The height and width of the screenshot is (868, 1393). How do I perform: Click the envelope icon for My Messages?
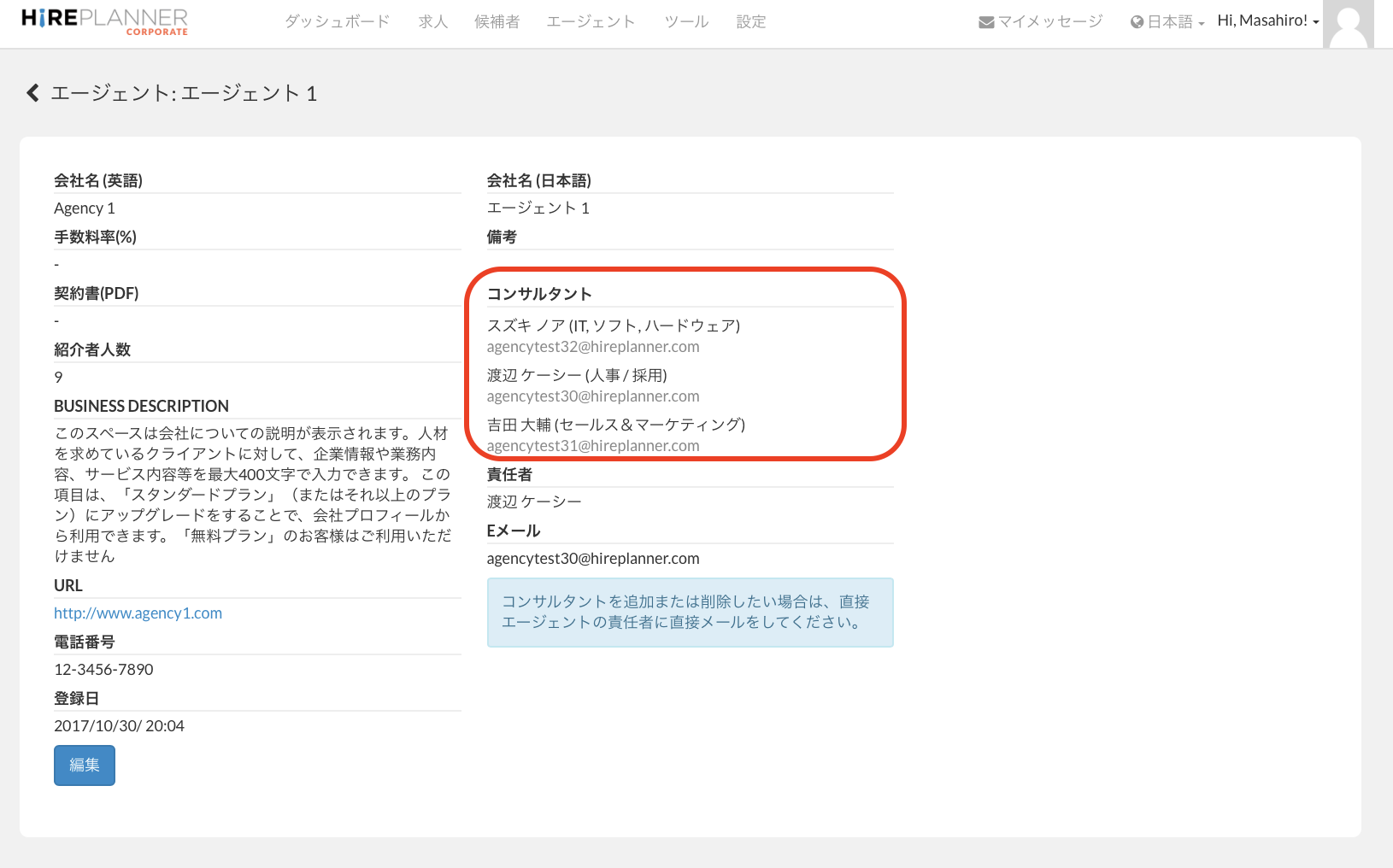coord(986,22)
